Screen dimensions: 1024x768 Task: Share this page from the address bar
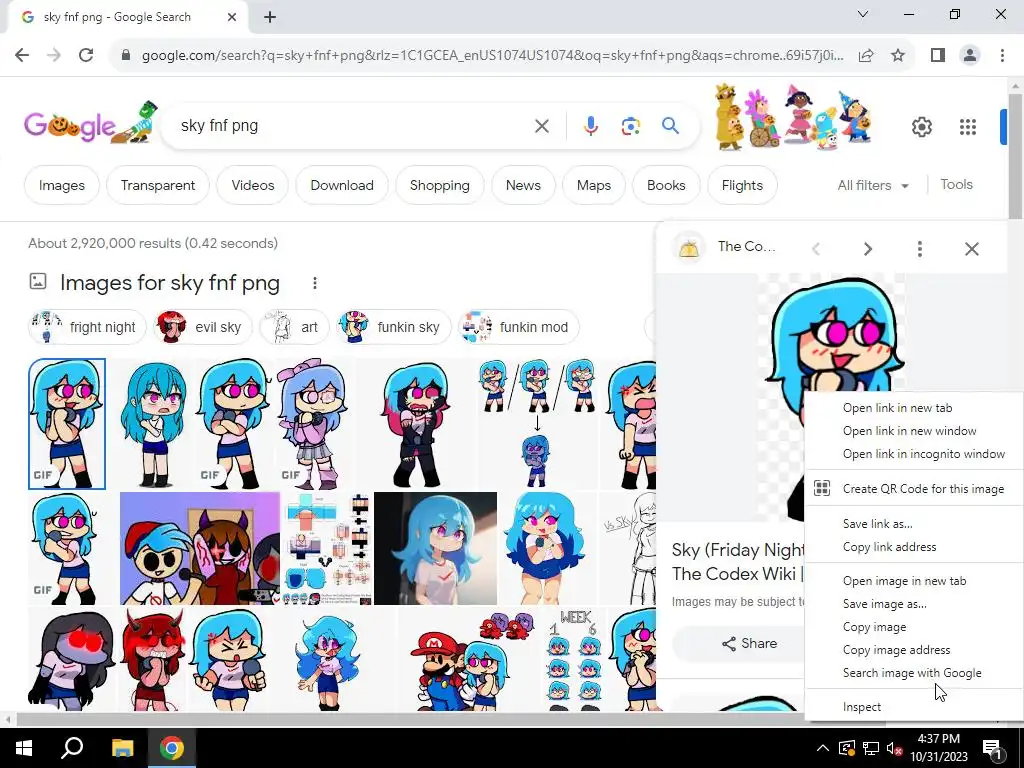(866, 56)
